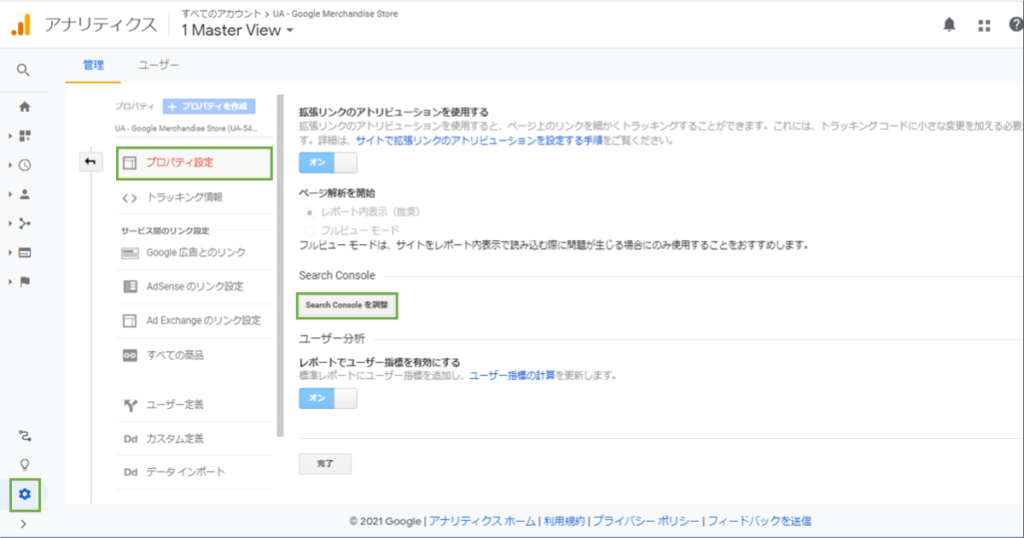This screenshot has width=1024, height=538.
Task: Click the back arrow button beside property column
Action: (90, 162)
